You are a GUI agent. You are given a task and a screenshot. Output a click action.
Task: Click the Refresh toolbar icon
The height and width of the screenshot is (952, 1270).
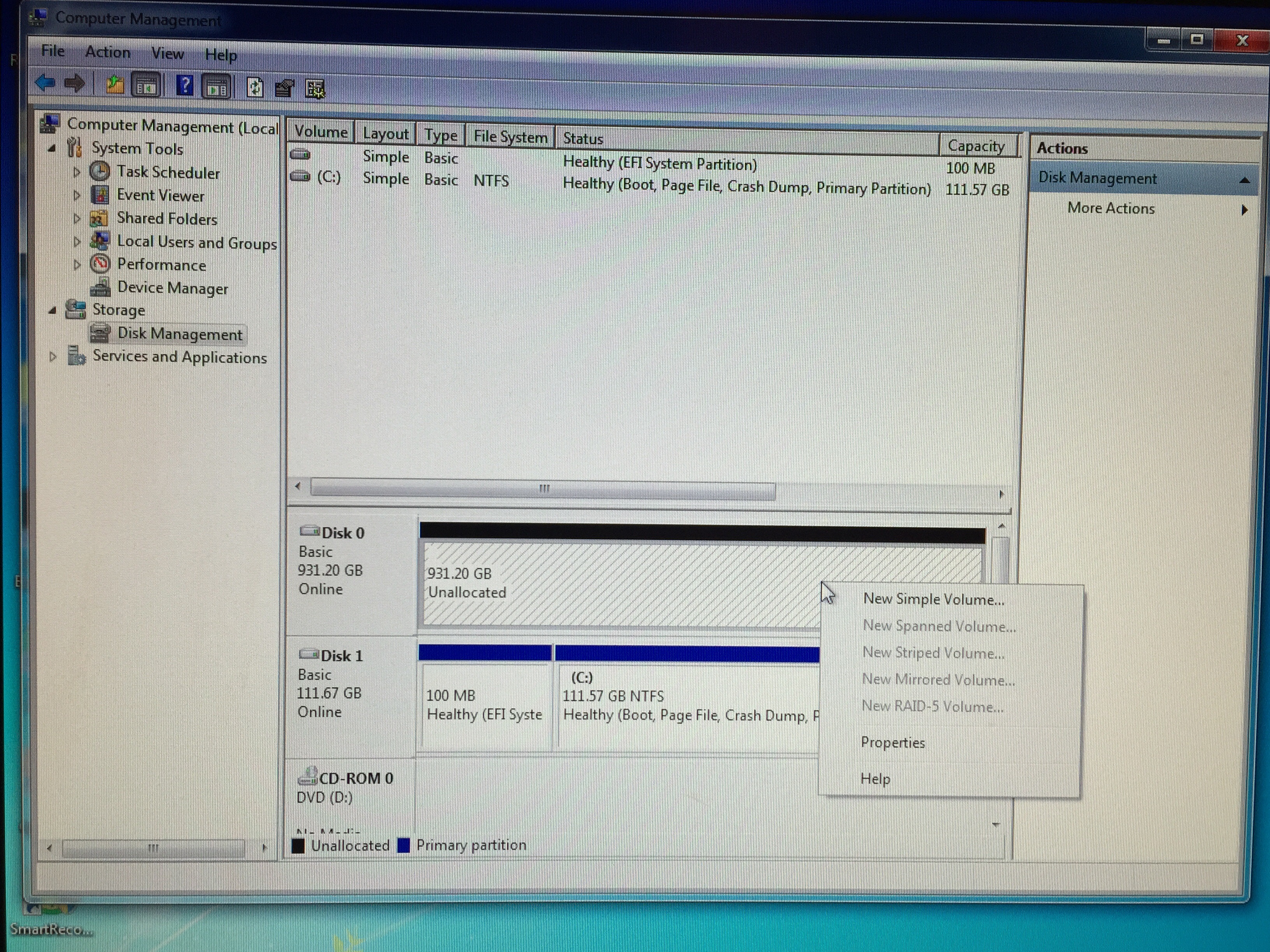pos(254,88)
